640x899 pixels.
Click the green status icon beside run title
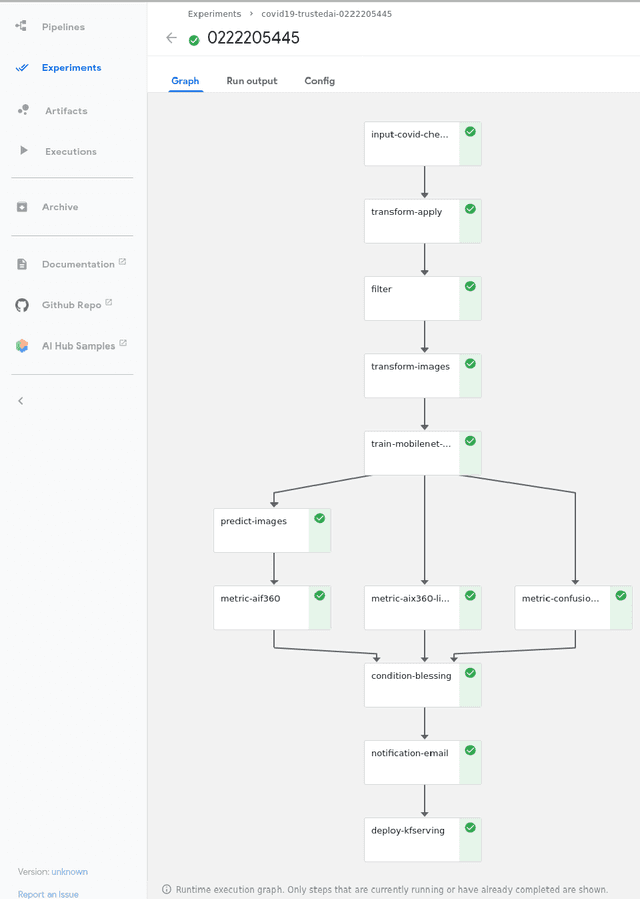click(194, 38)
